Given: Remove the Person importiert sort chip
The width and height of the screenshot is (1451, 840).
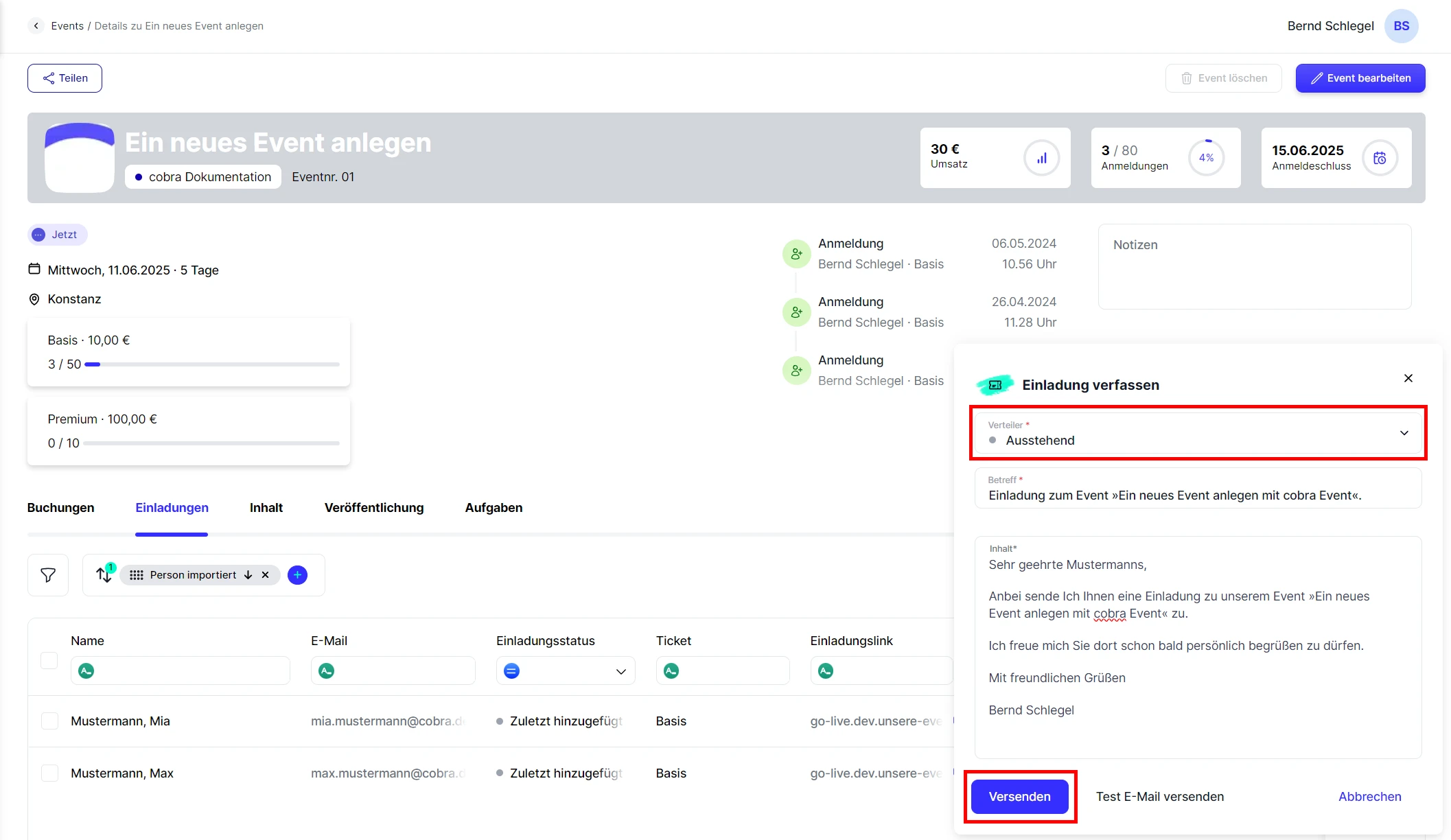Looking at the screenshot, I should coord(266,575).
